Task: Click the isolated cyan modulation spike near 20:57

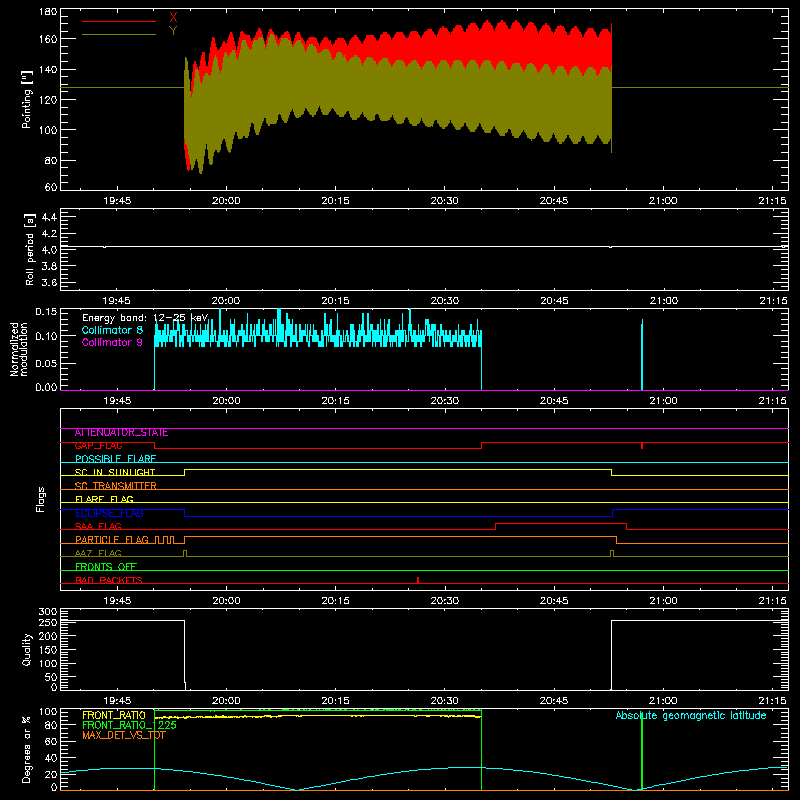Action: click(x=642, y=355)
